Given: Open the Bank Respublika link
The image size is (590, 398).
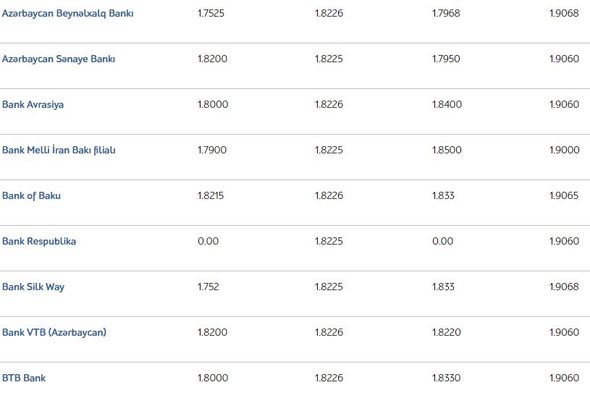Looking at the screenshot, I should pyautogui.click(x=39, y=241).
